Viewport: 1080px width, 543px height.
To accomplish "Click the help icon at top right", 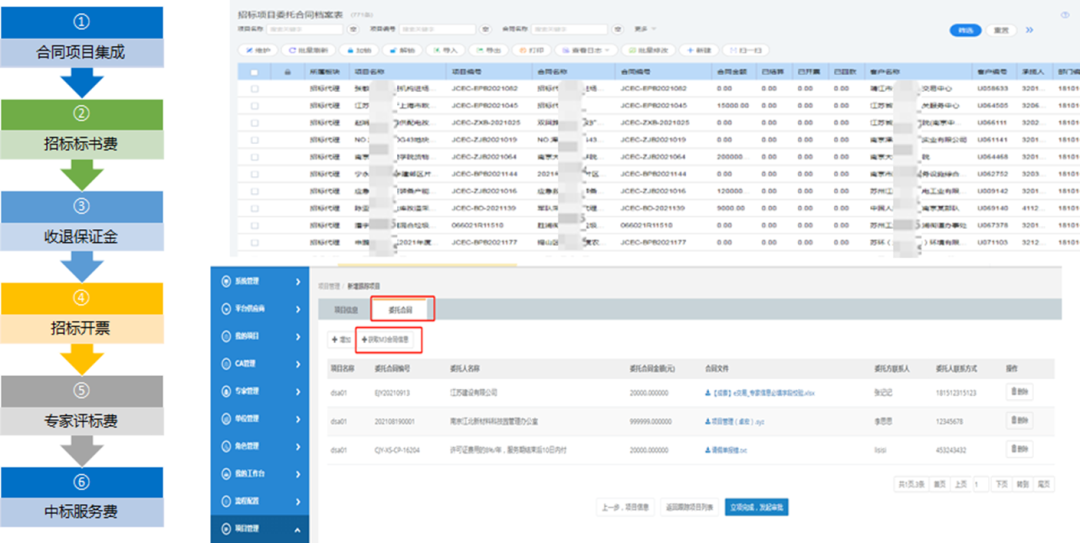I will coord(1063,15).
